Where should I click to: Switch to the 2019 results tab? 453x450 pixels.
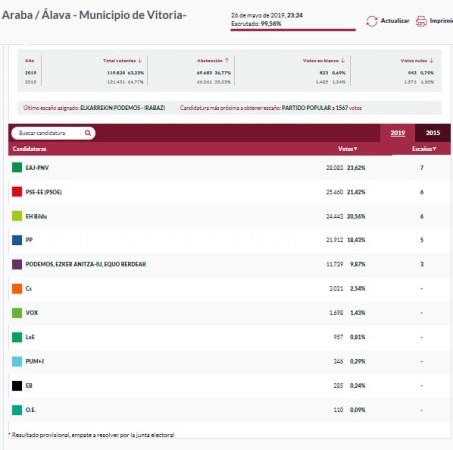398,133
